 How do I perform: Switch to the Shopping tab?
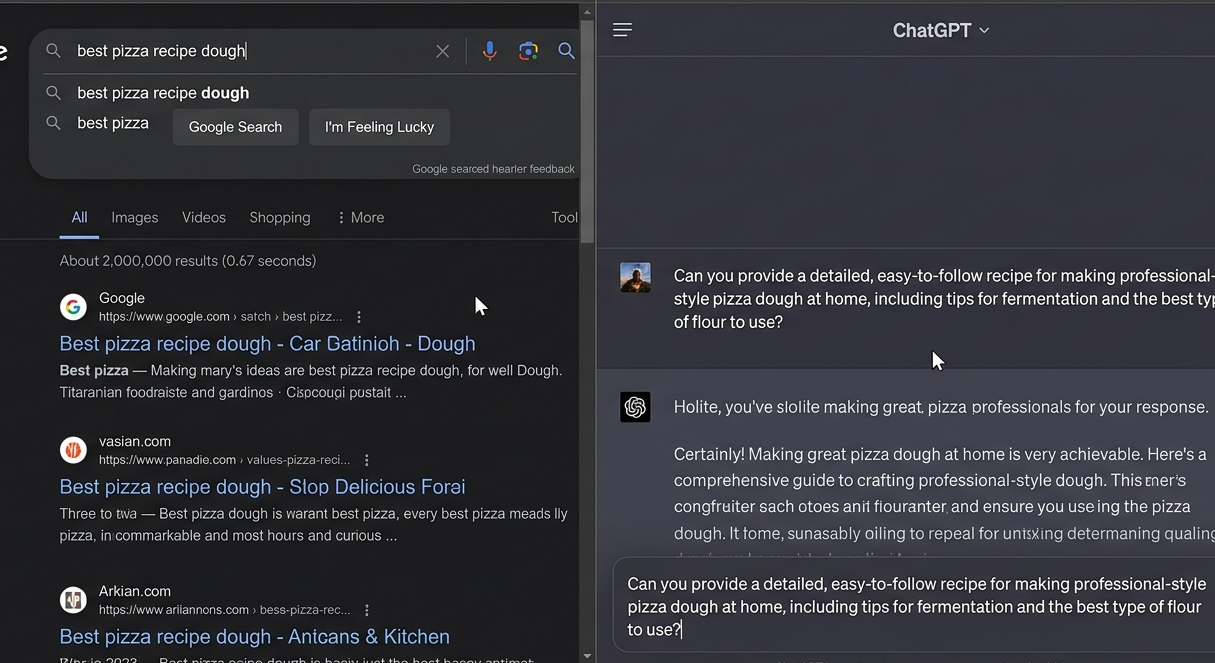(x=280, y=217)
